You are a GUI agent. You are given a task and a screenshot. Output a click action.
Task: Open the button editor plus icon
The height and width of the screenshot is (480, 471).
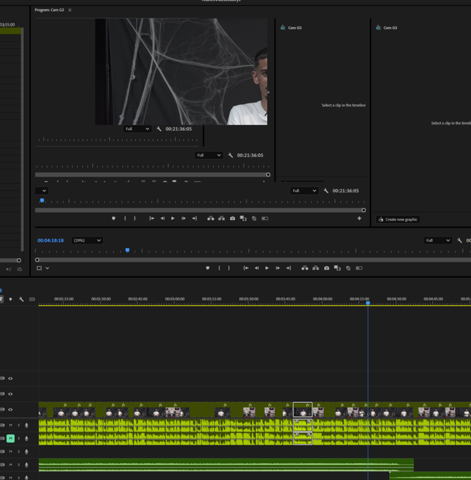(359, 219)
